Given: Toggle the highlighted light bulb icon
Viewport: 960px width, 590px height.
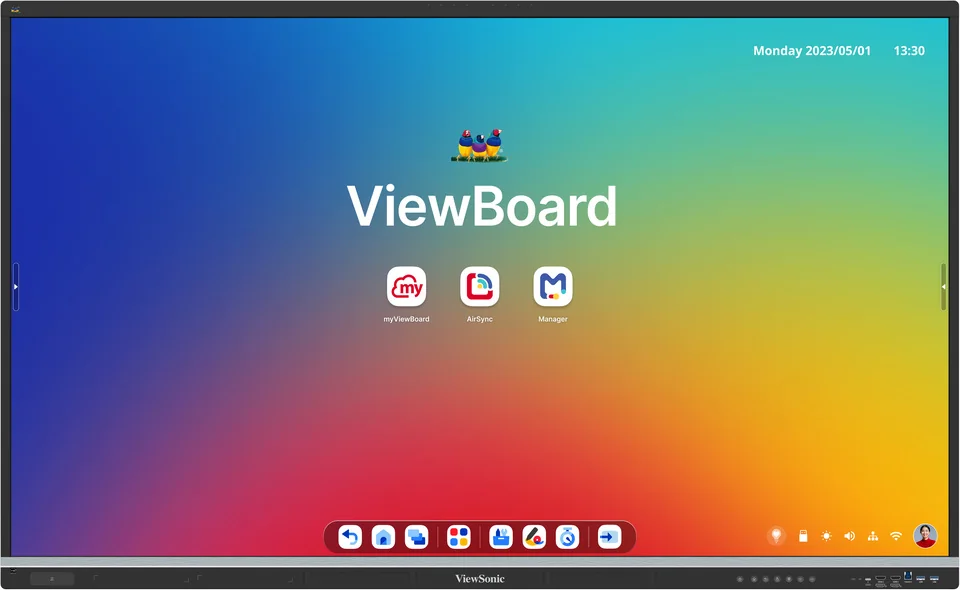Looking at the screenshot, I should tap(776, 536).
